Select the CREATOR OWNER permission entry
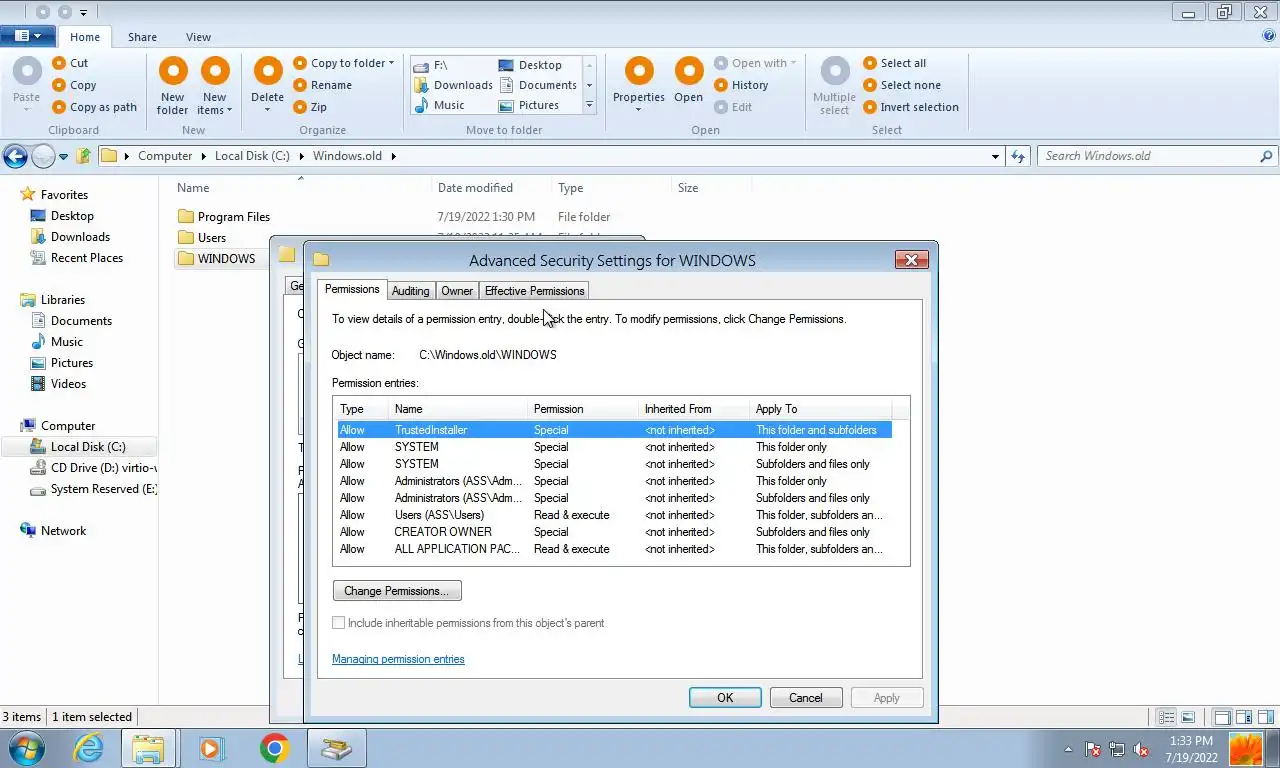This screenshot has width=1280, height=768. pos(614,532)
